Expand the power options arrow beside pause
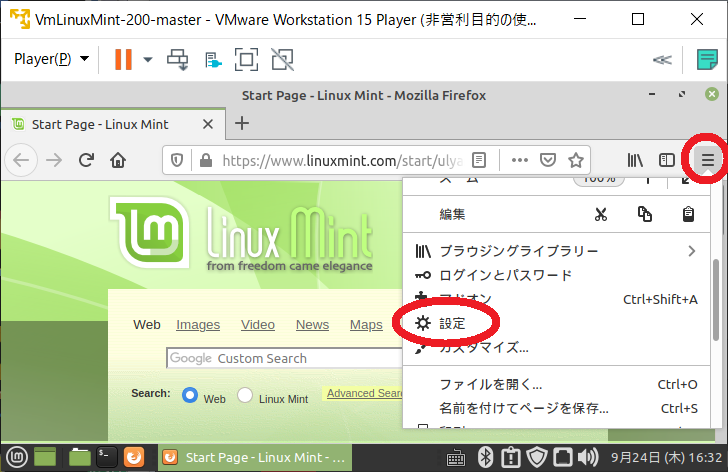 coord(148,59)
